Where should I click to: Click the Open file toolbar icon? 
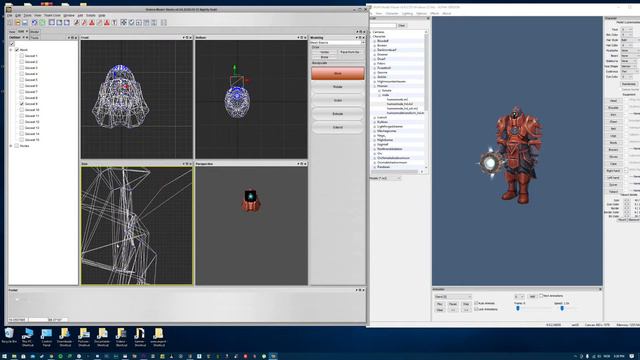pyautogui.click(x=18, y=23)
